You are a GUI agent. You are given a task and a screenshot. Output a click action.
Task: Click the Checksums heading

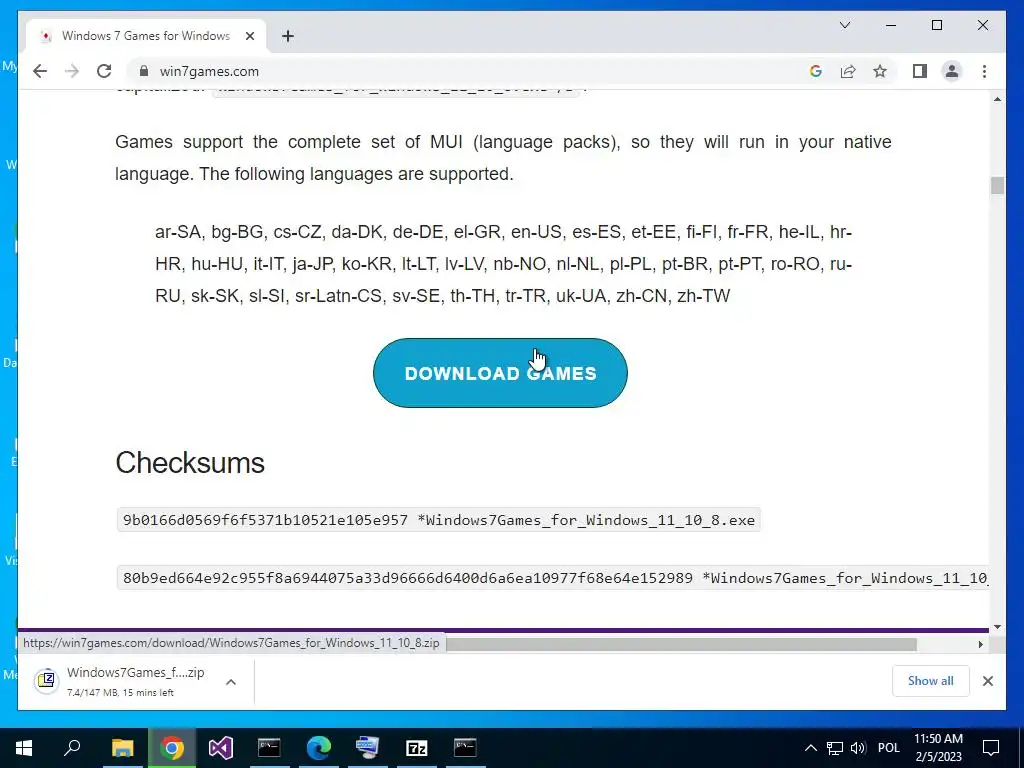190,463
